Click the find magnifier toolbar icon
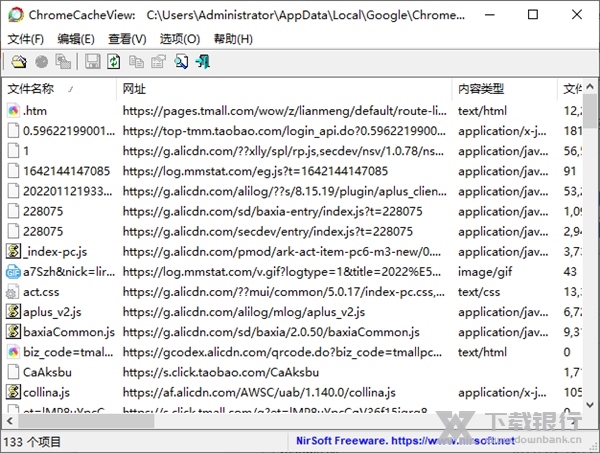Viewport: 600px width, 453px height. point(181,62)
